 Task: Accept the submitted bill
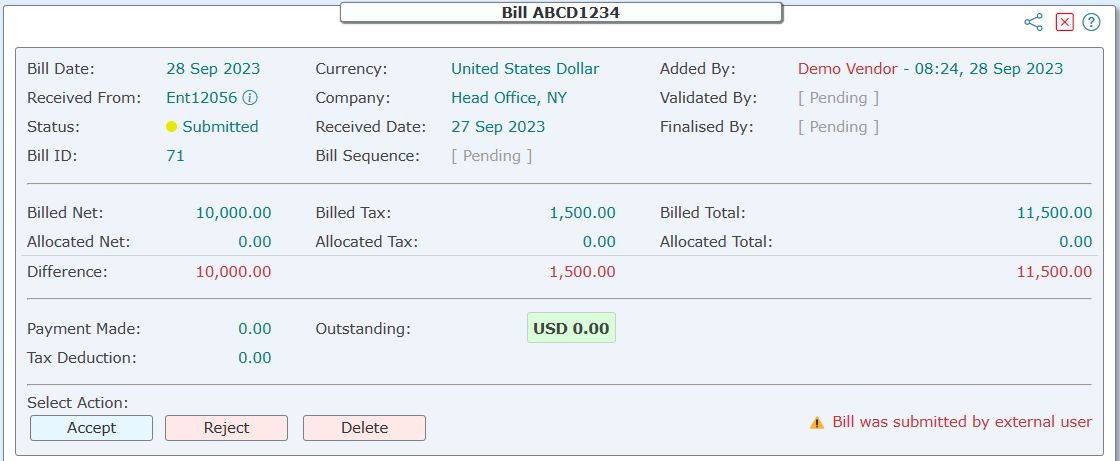tap(91, 428)
